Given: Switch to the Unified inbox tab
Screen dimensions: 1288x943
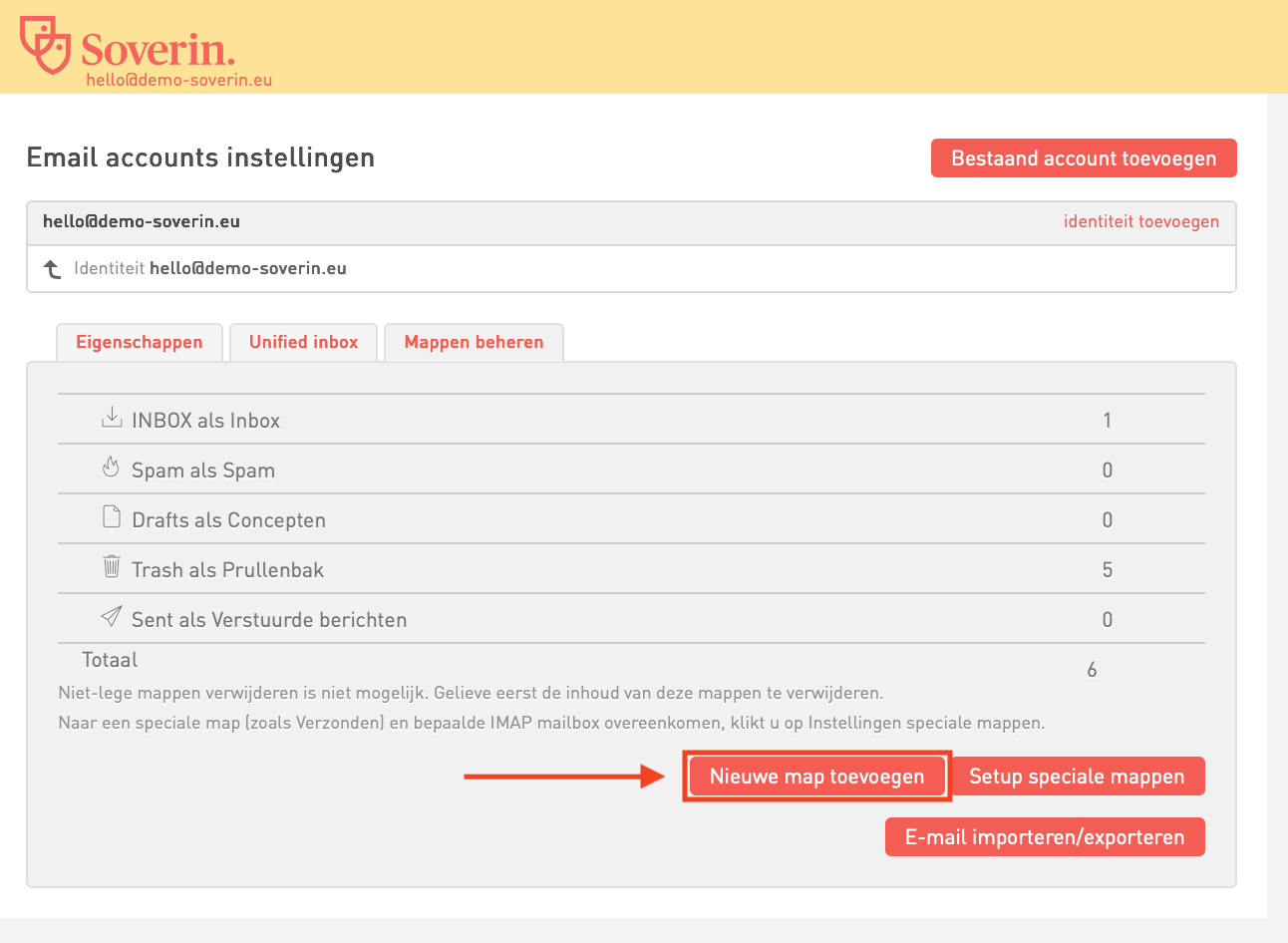Looking at the screenshot, I should click(x=303, y=342).
